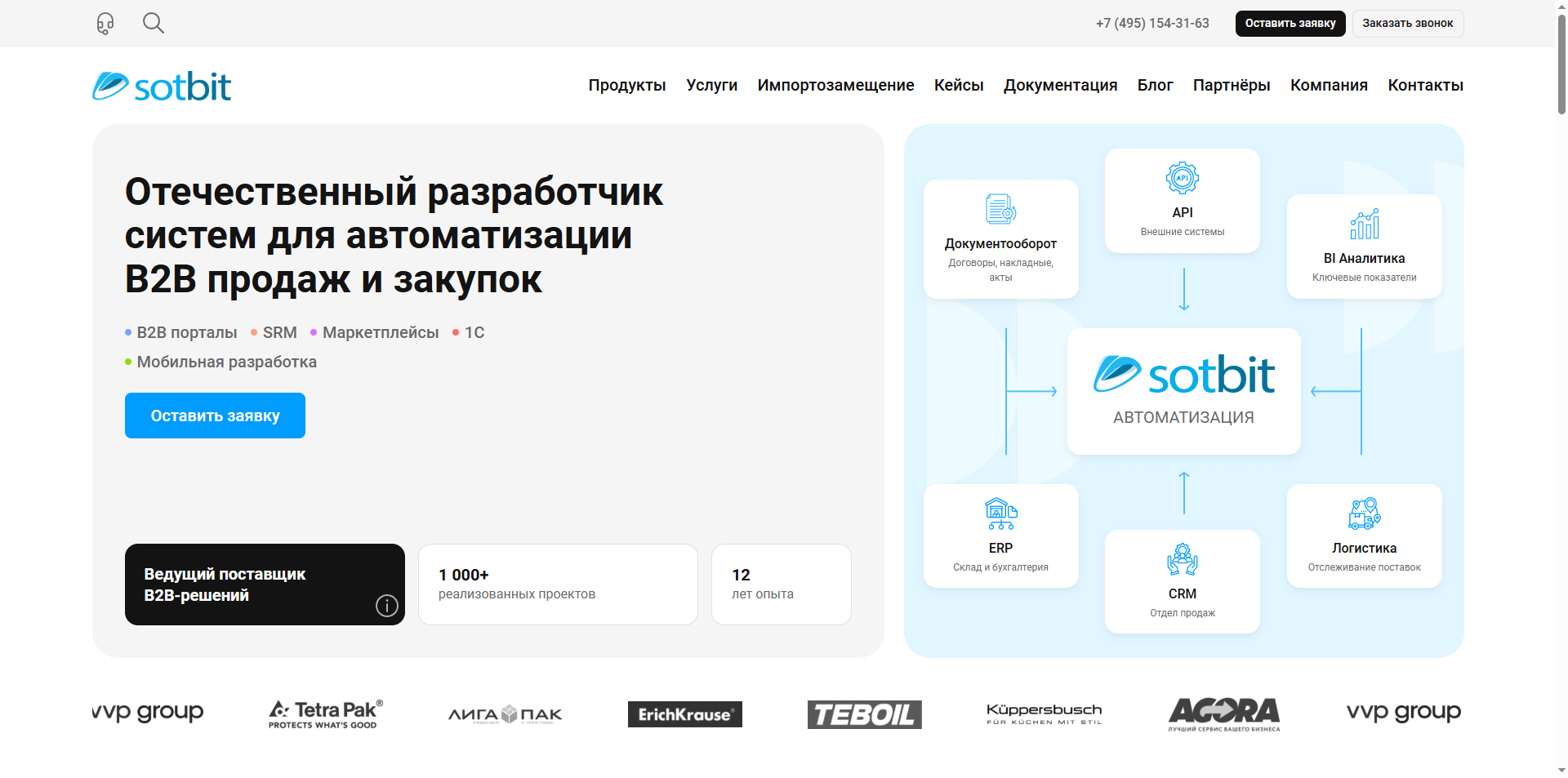
Task: Select the ERP warehouse icon
Action: point(1000,513)
